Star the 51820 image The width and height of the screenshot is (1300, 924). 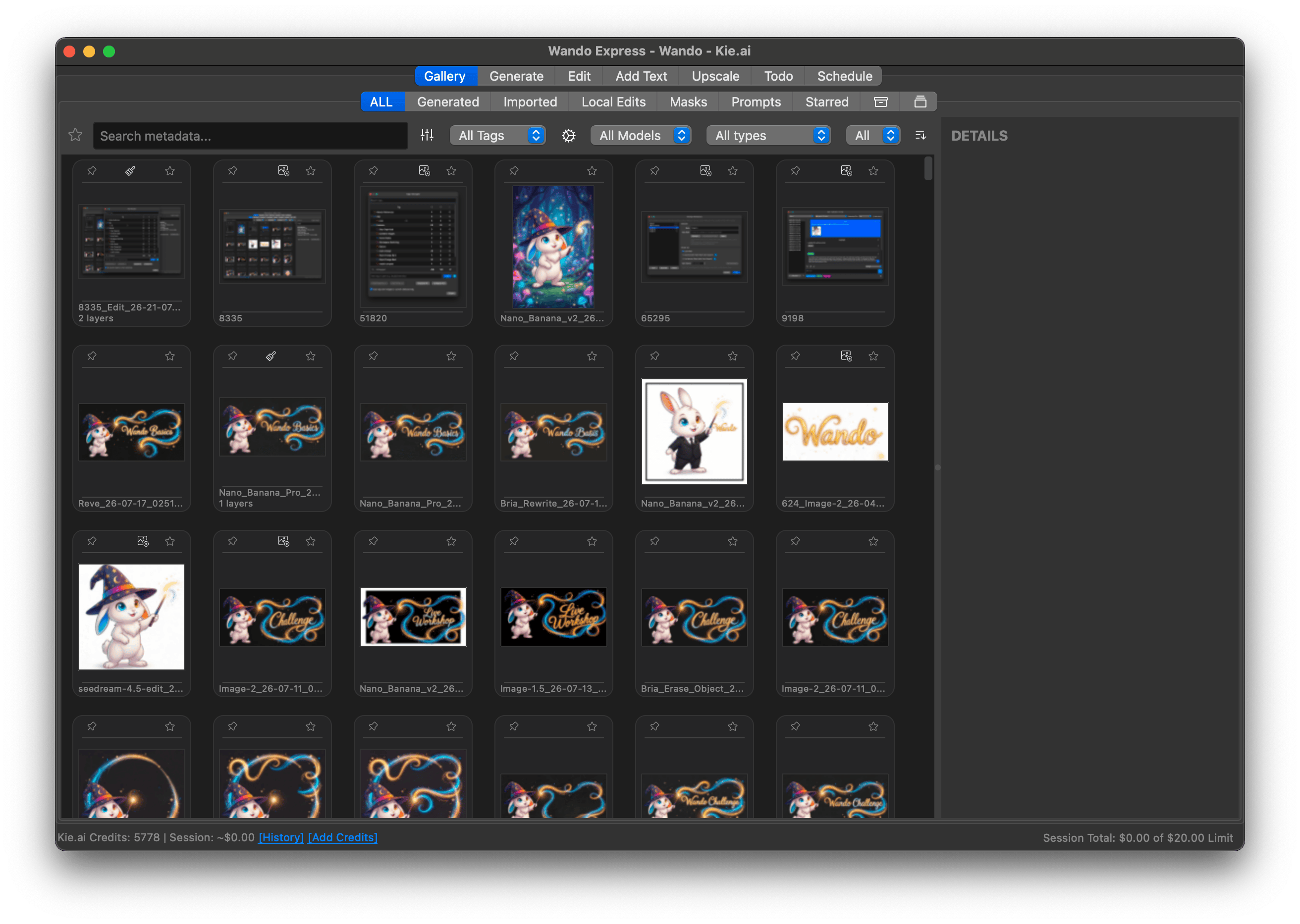(x=451, y=171)
